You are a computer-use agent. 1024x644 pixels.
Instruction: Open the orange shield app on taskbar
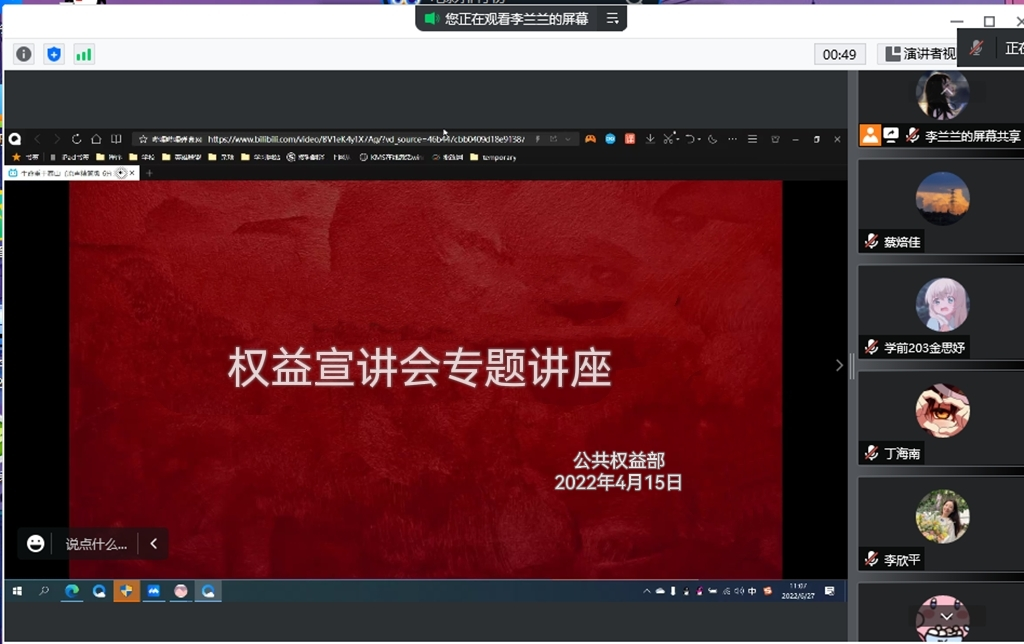click(126, 591)
